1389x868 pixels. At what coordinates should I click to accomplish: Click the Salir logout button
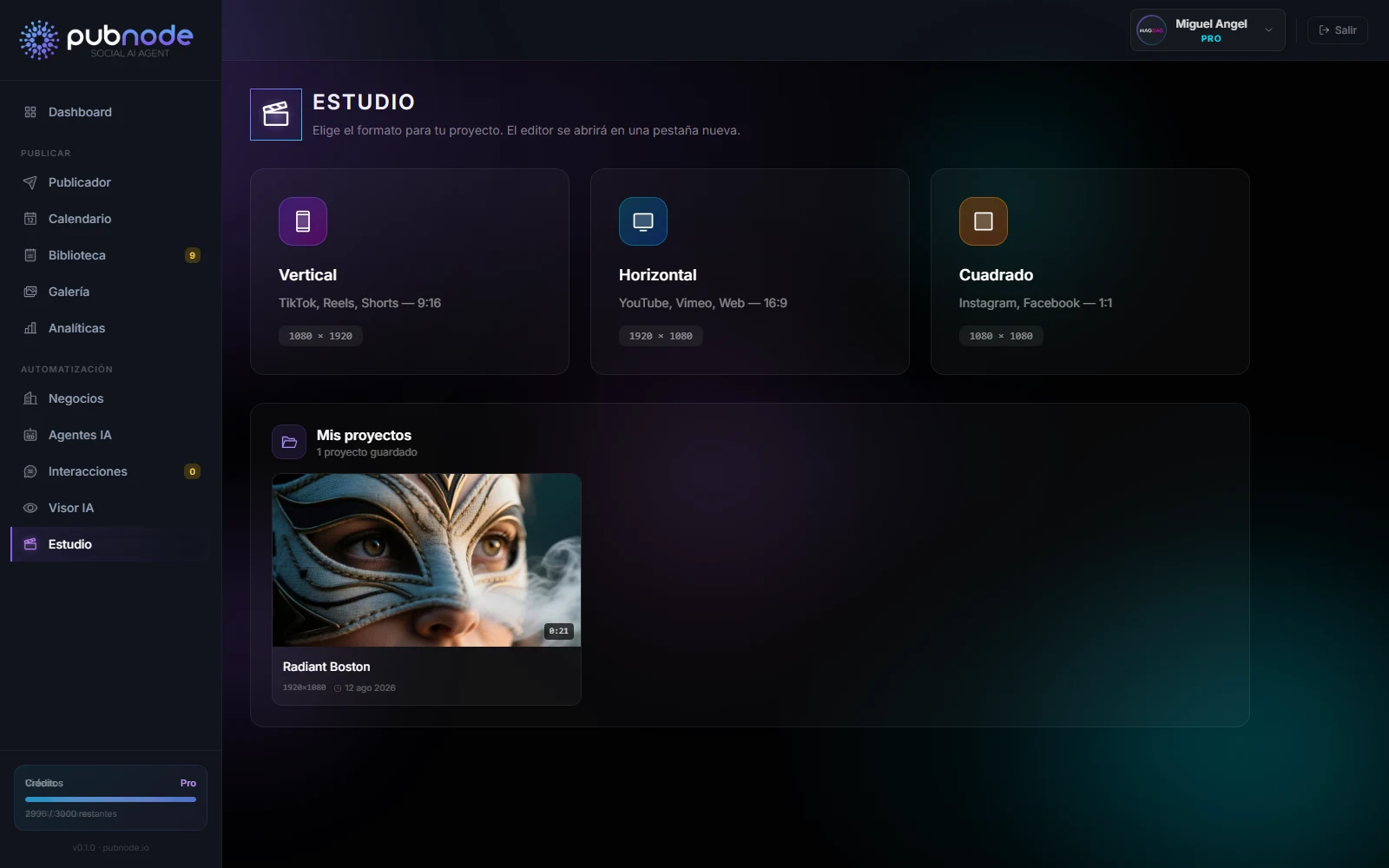click(1338, 30)
